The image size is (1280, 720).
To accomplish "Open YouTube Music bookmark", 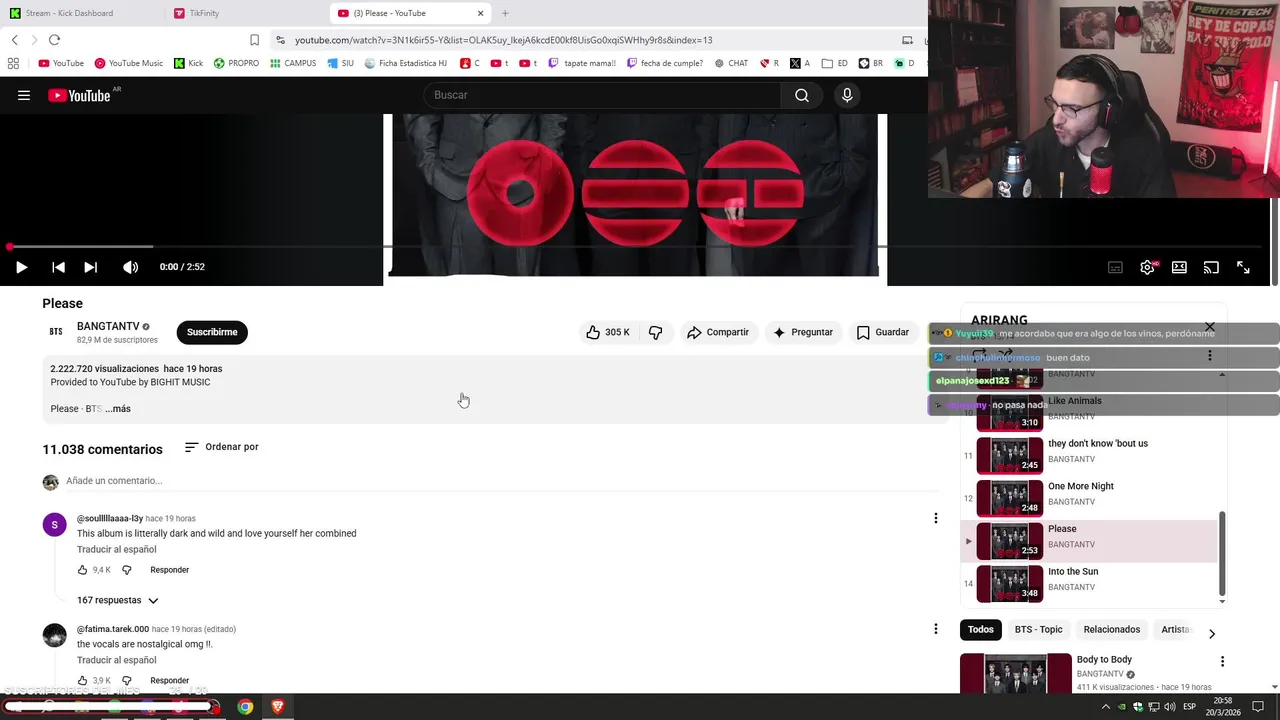I will coord(128,63).
